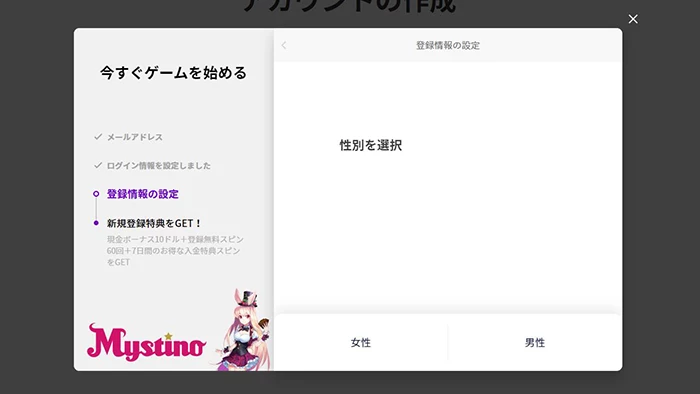Click the 今すぐゲームを始める heading

173,73
